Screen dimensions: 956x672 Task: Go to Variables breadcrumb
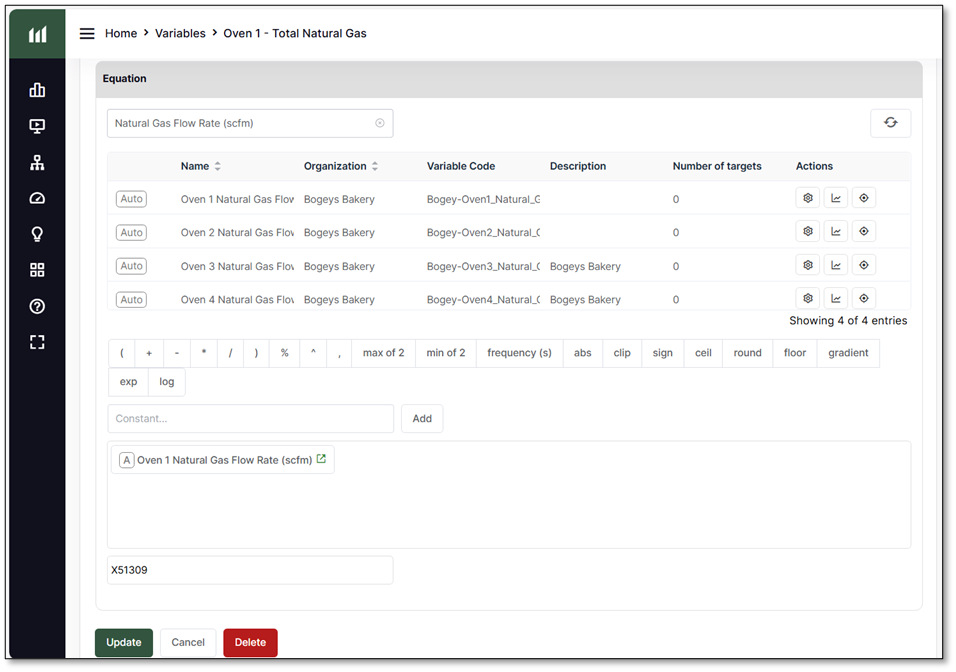click(x=180, y=34)
